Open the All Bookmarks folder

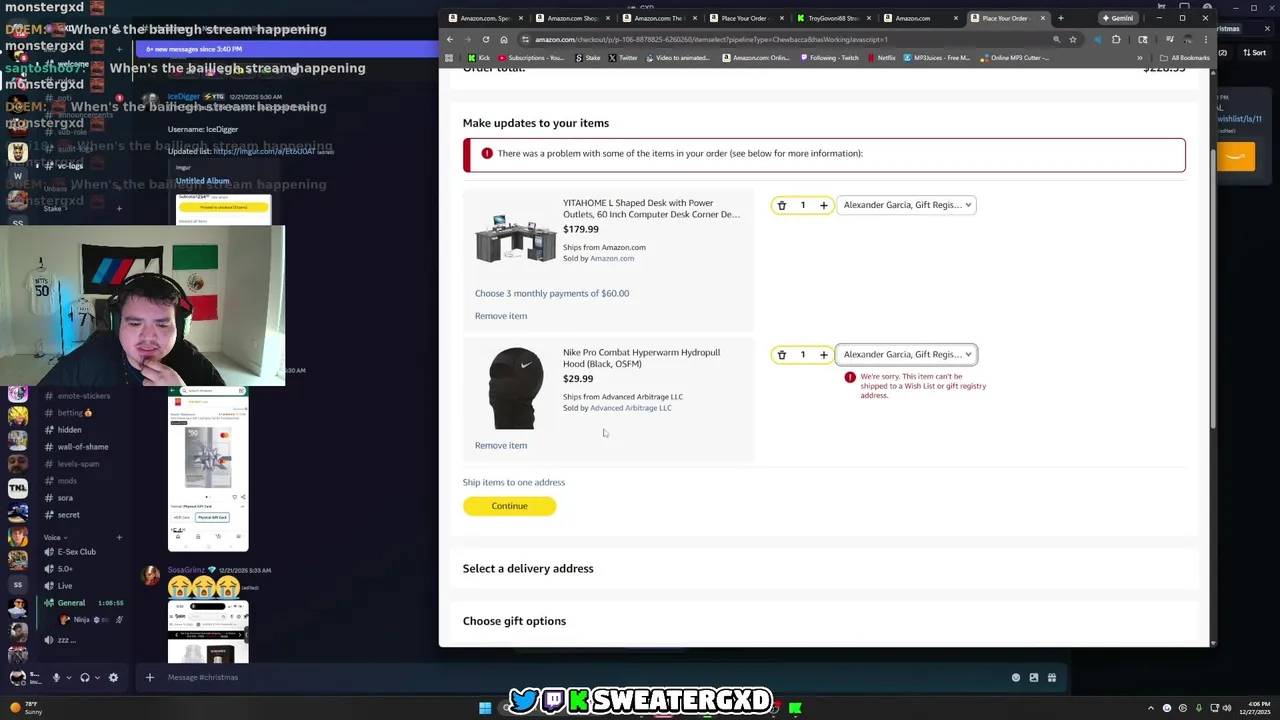point(1185,58)
